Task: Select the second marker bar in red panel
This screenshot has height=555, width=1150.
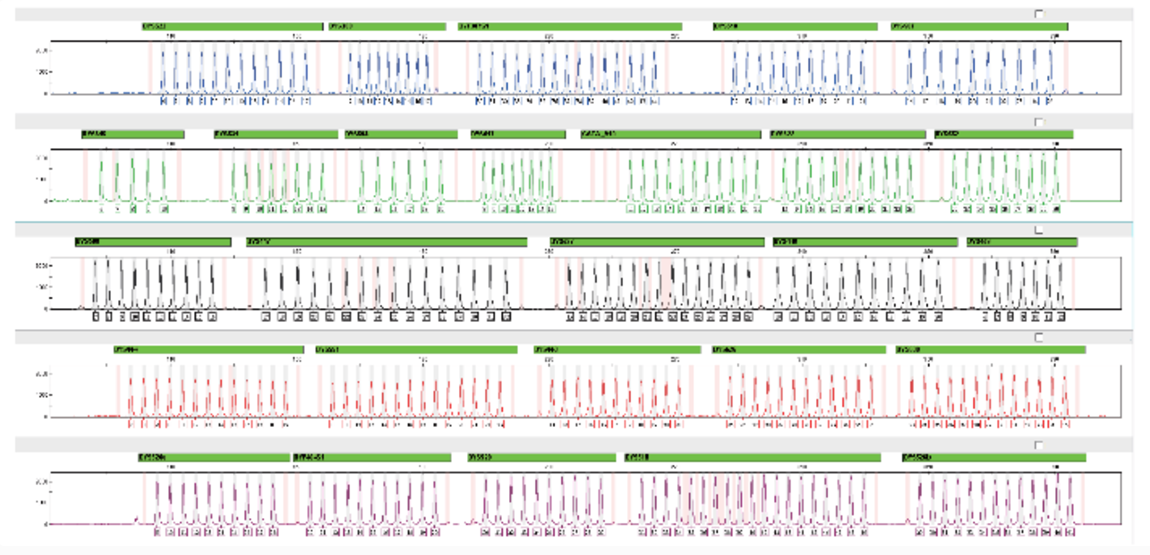Action: pos(416,350)
